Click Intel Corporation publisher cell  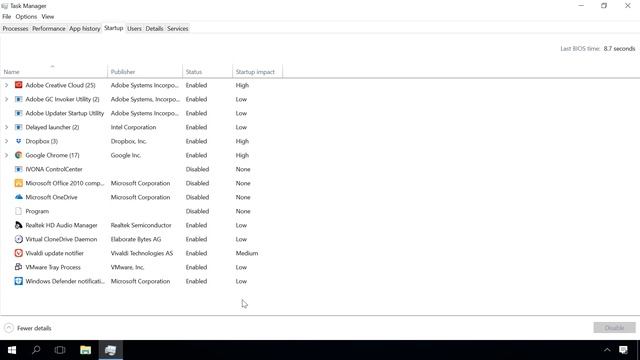pyautogui.click(x=133, y=127)
